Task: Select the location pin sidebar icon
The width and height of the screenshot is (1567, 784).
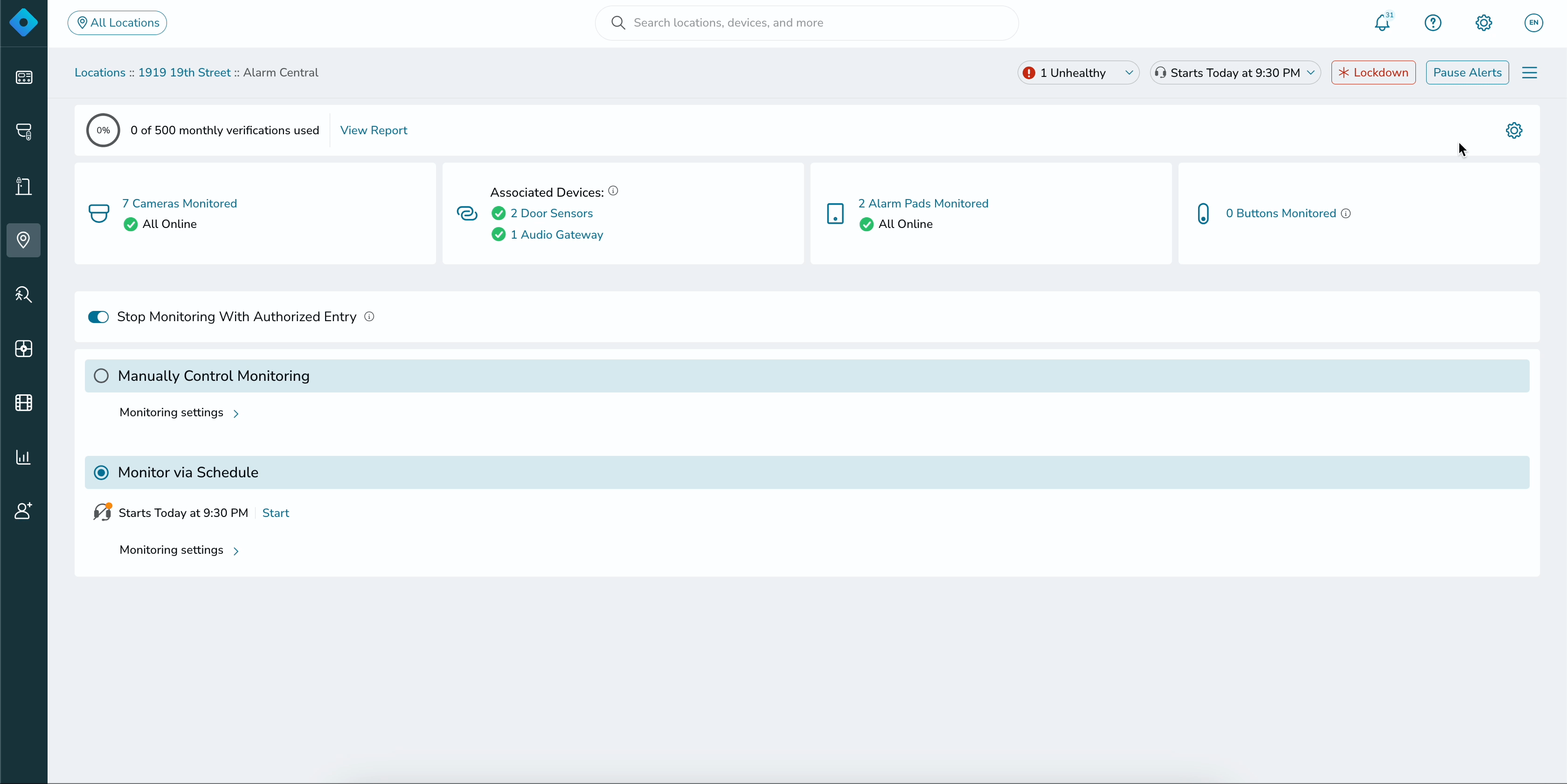Action: 24,240
